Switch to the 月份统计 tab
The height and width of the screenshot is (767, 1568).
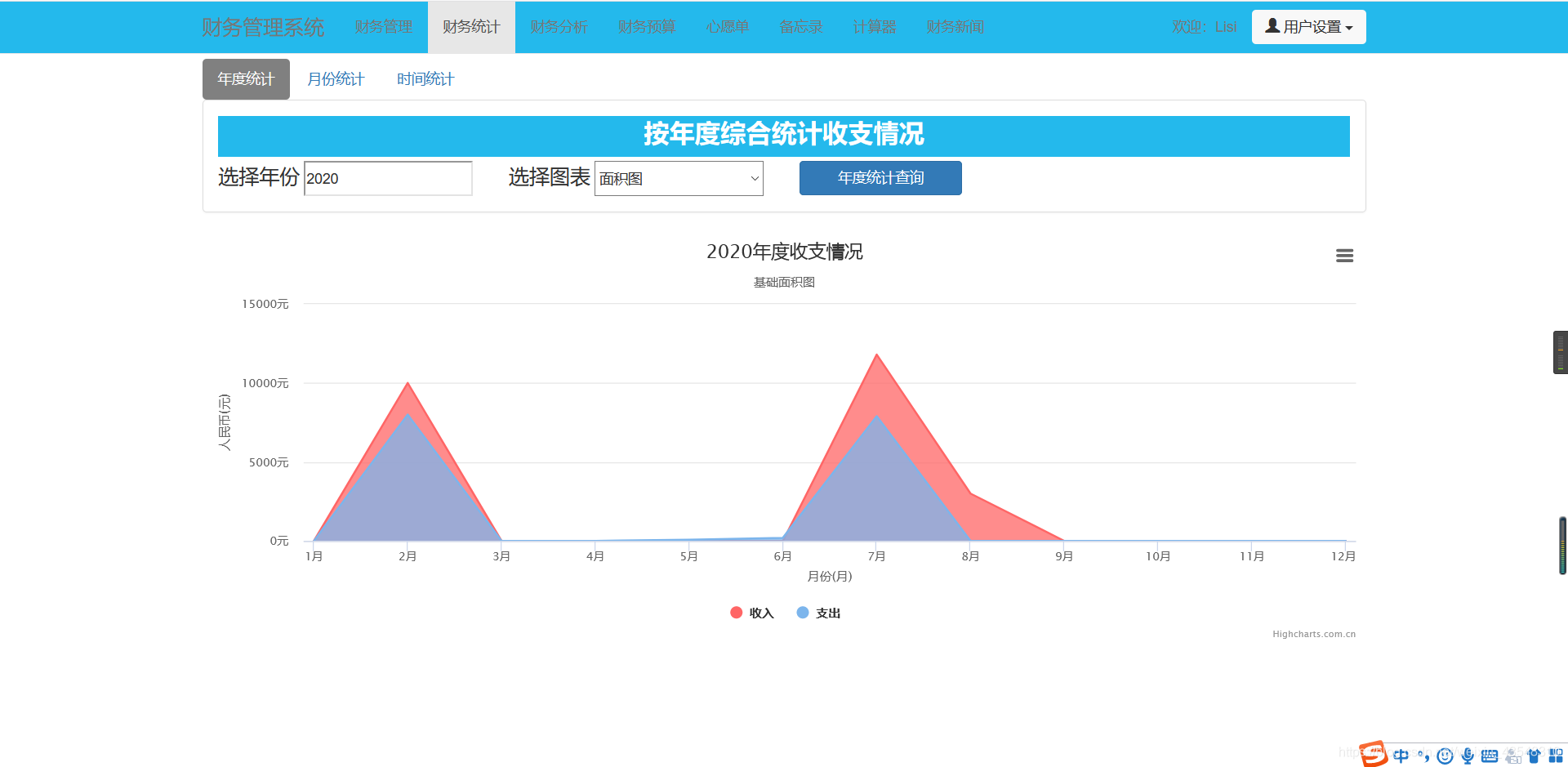[336, 78]
